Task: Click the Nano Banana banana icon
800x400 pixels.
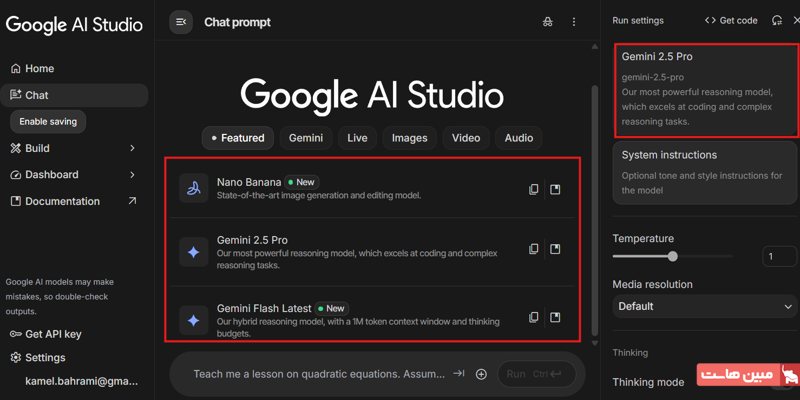Action: 193,188
